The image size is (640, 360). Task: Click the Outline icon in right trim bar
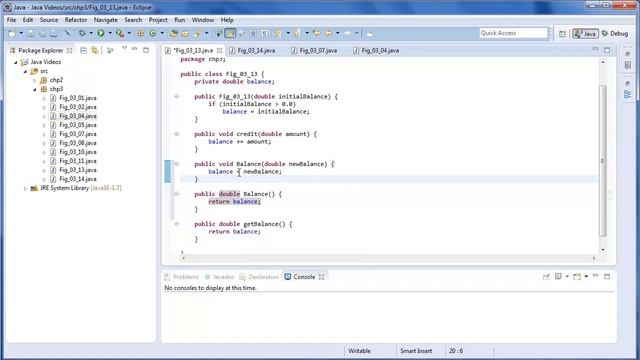coord(628,95)
